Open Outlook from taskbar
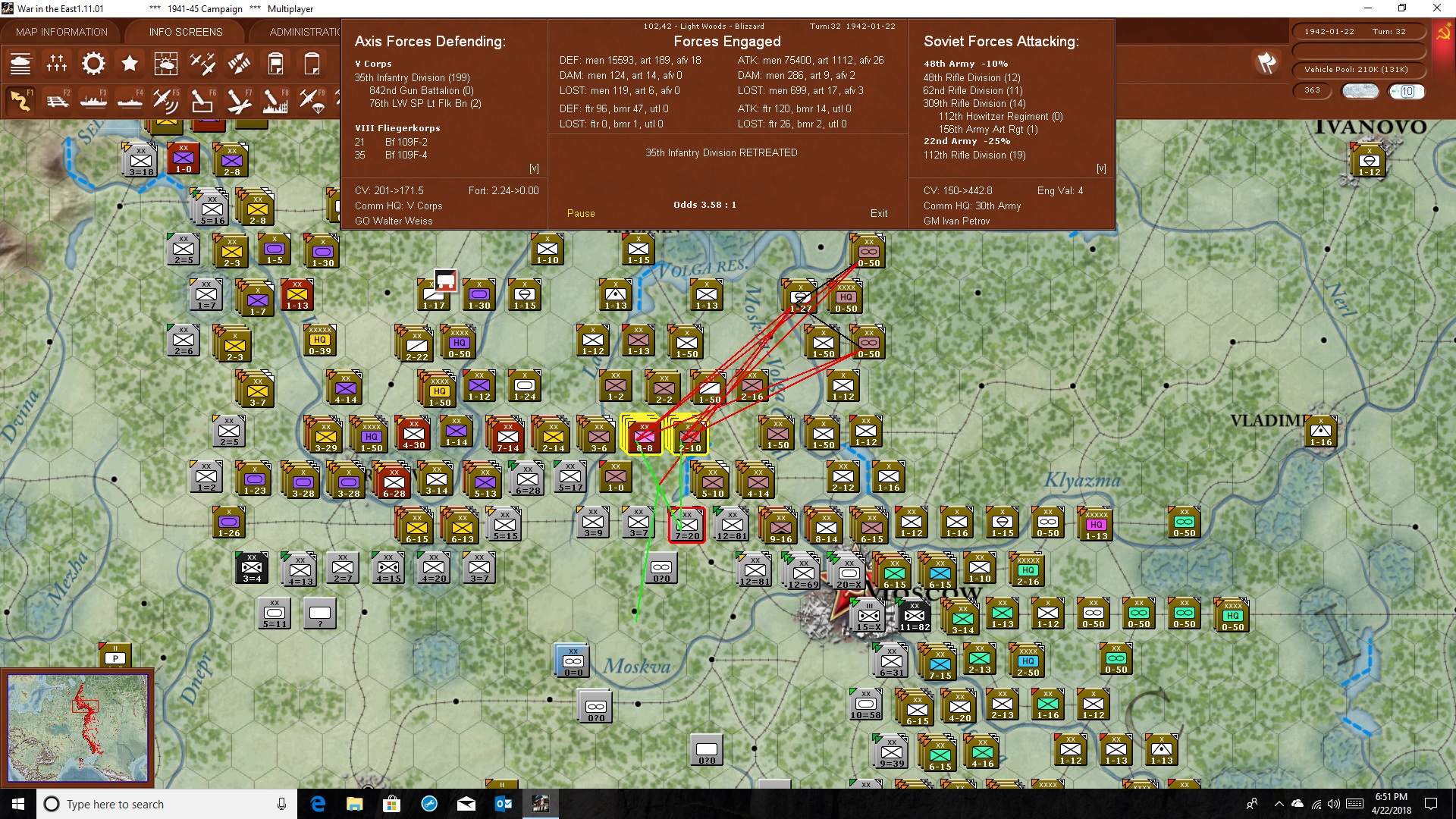1456x819 pixels. pos(504,804)
